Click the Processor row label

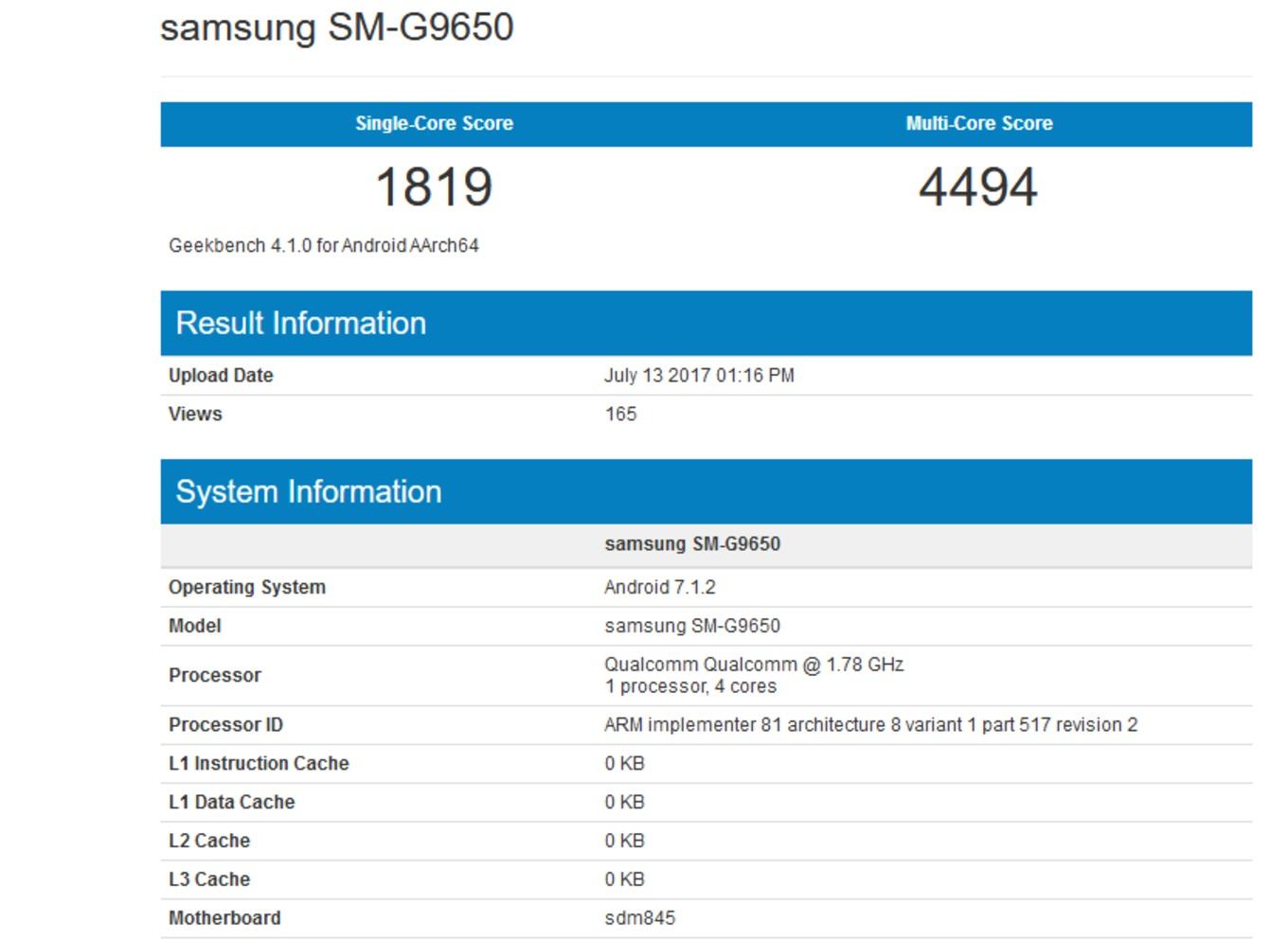(215, 675)
